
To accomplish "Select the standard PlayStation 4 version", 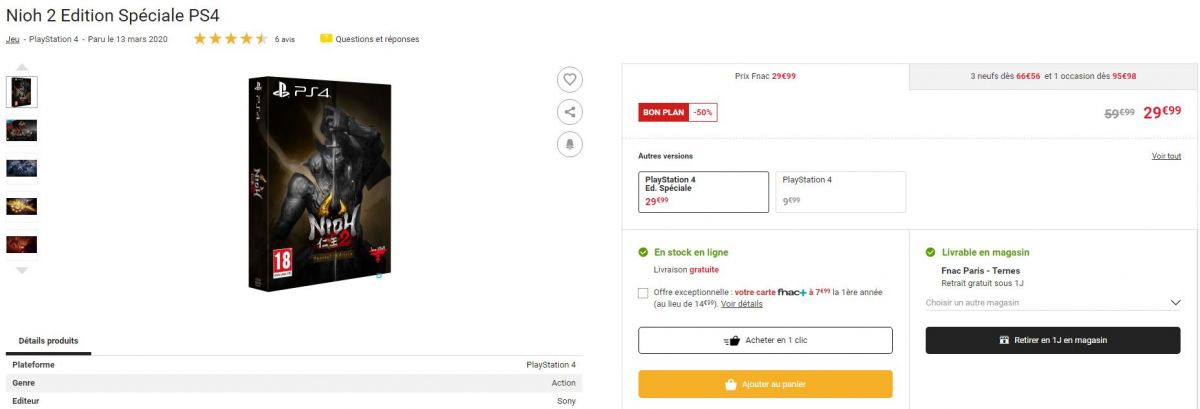I will pos(841,192).
